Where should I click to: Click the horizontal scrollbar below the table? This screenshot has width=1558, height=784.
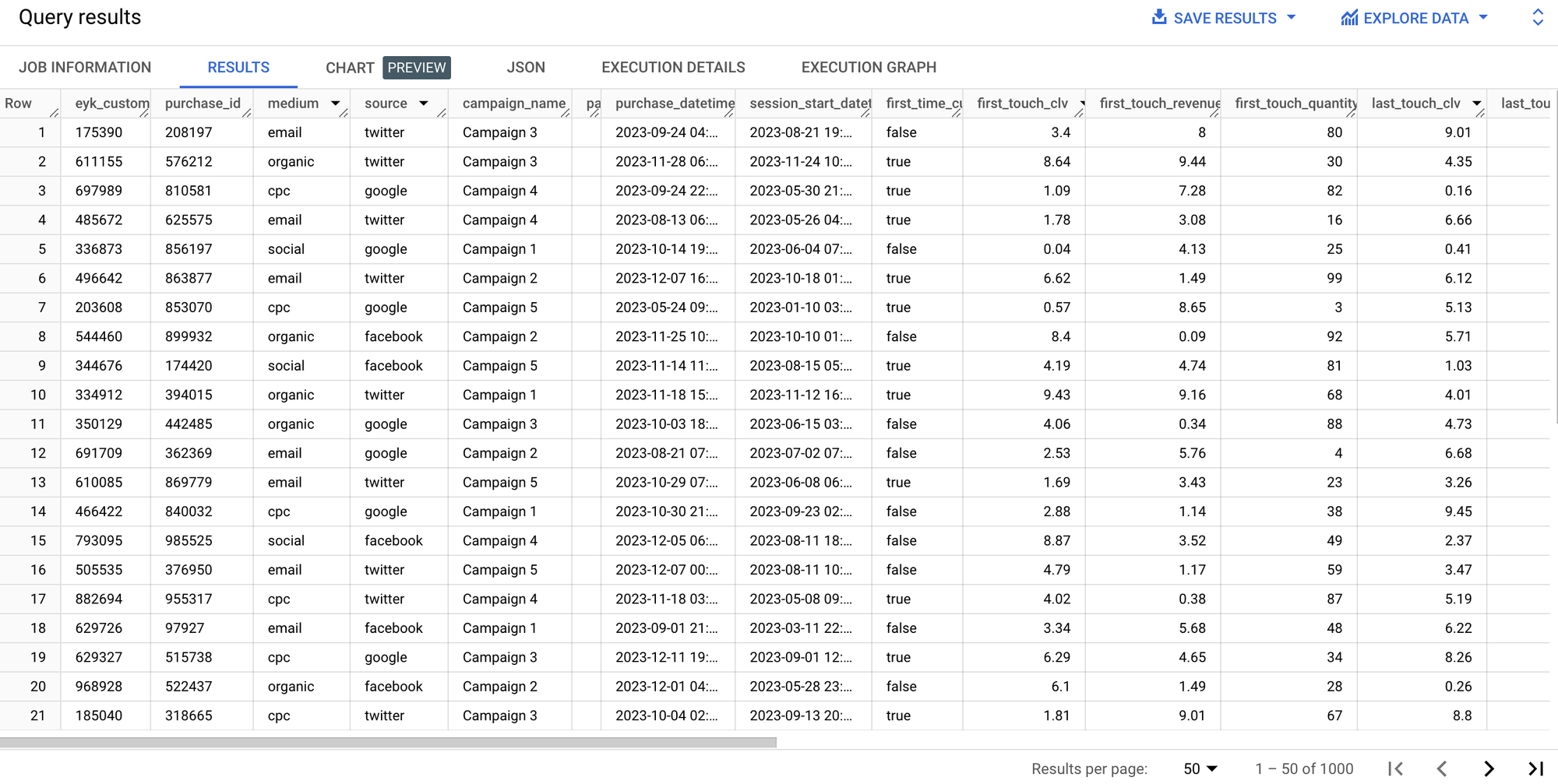coord(388,742)
